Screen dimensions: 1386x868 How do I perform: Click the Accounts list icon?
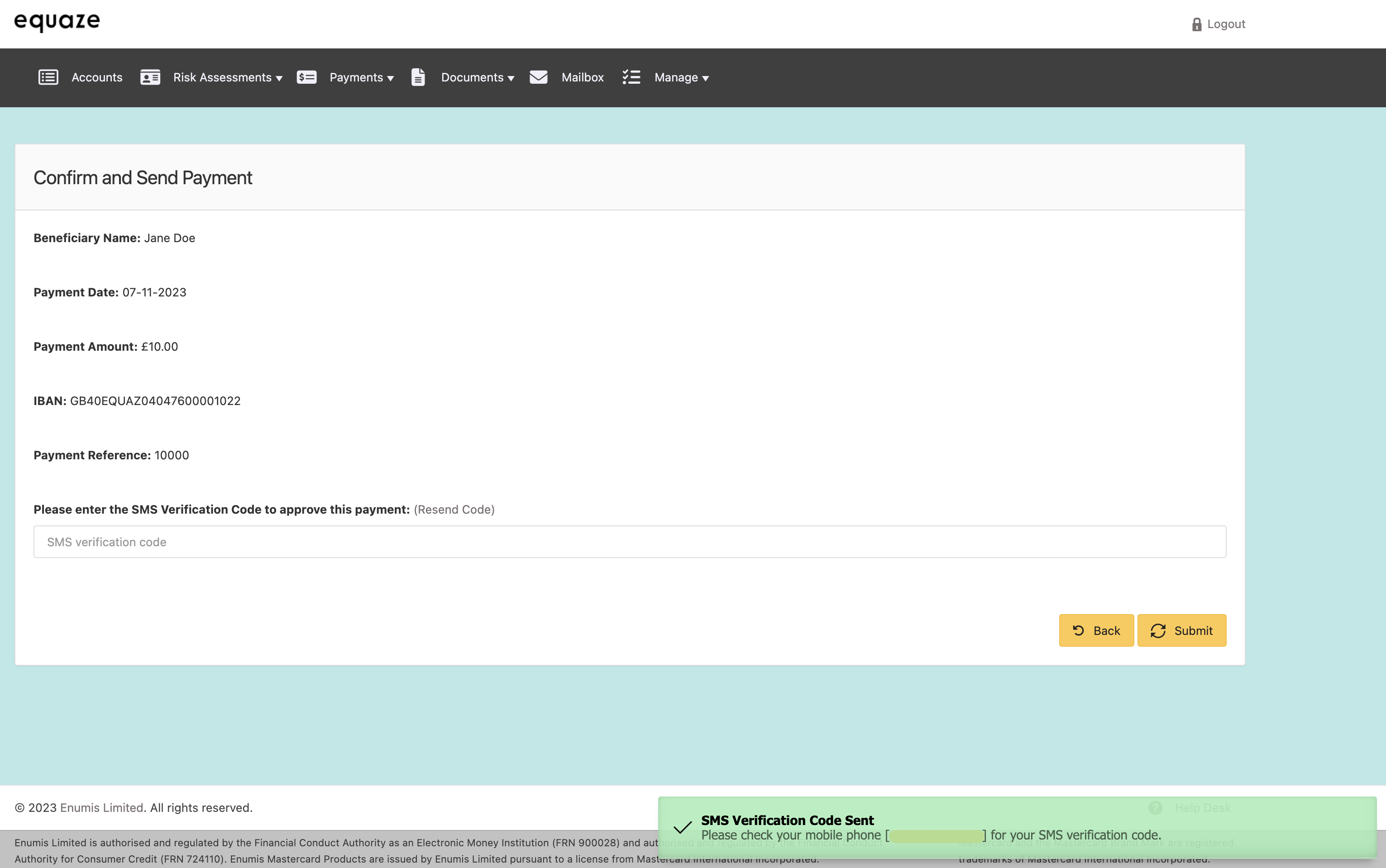click(x=48, y=77)
